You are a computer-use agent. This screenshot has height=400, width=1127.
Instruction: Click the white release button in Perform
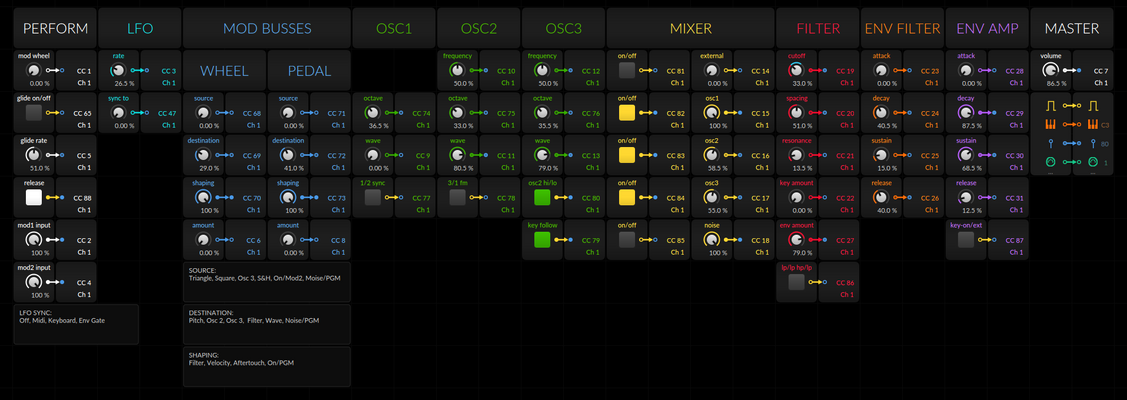[x=34, y=197]
